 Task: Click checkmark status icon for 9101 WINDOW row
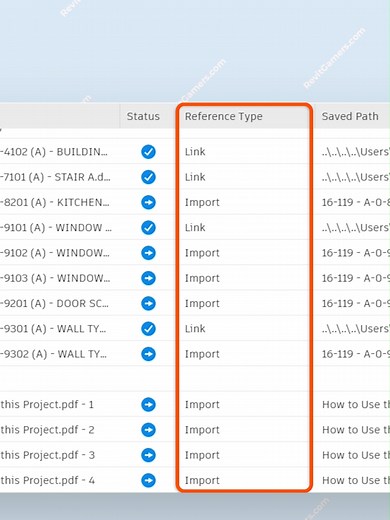(x=148, y=228)
